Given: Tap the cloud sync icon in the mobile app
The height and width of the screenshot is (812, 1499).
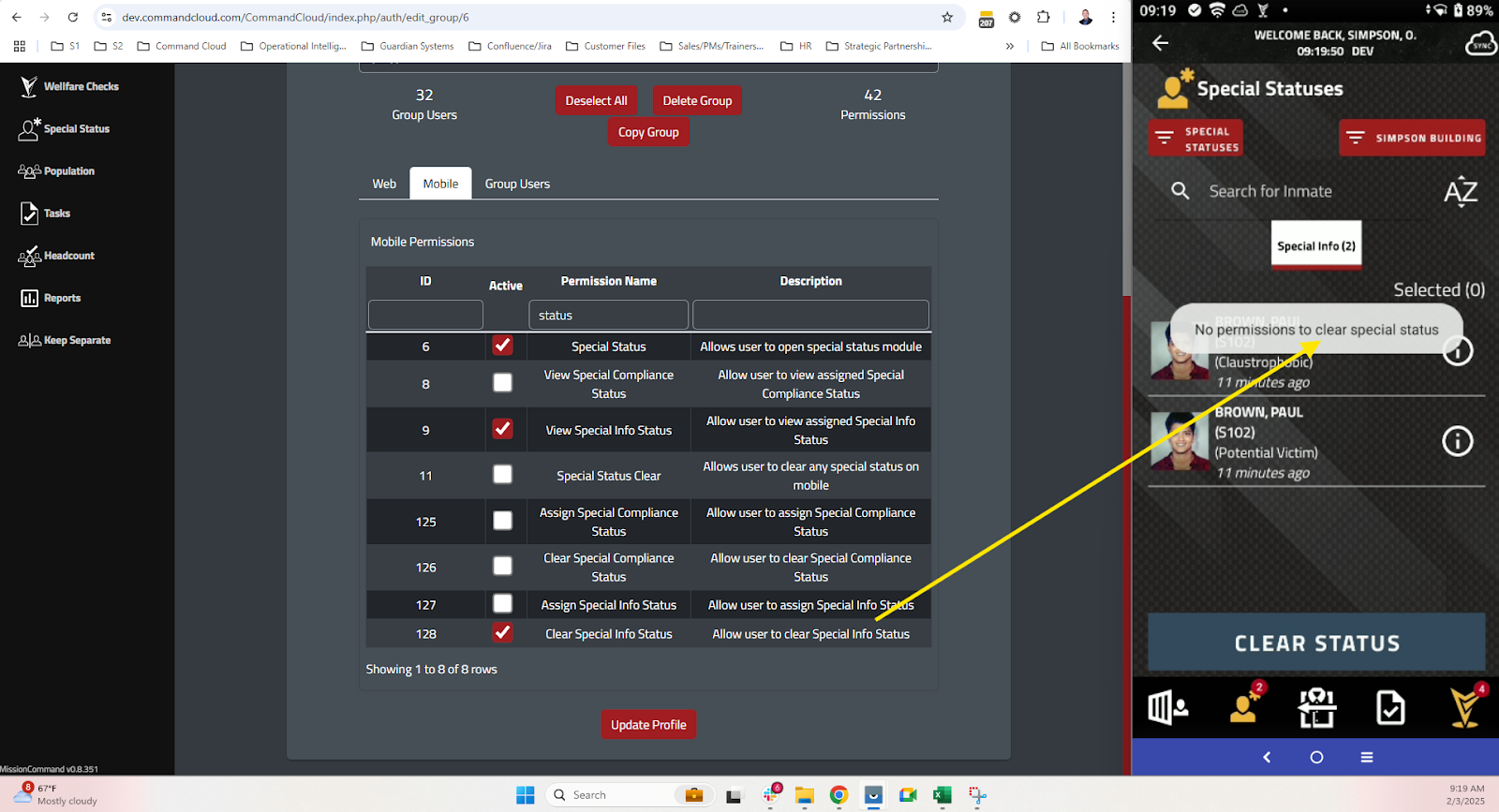Looking at the screenshot, I should click(x=1480, y=43).
